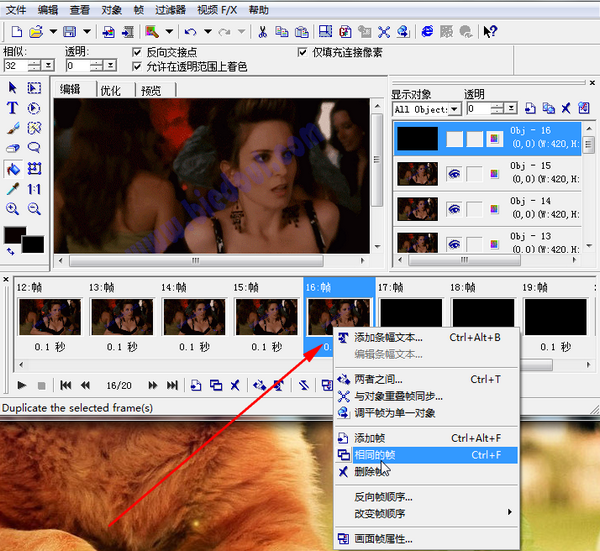Jump to first frame
The height and width of the screenshot is (551, 600).
pos(65,385)
